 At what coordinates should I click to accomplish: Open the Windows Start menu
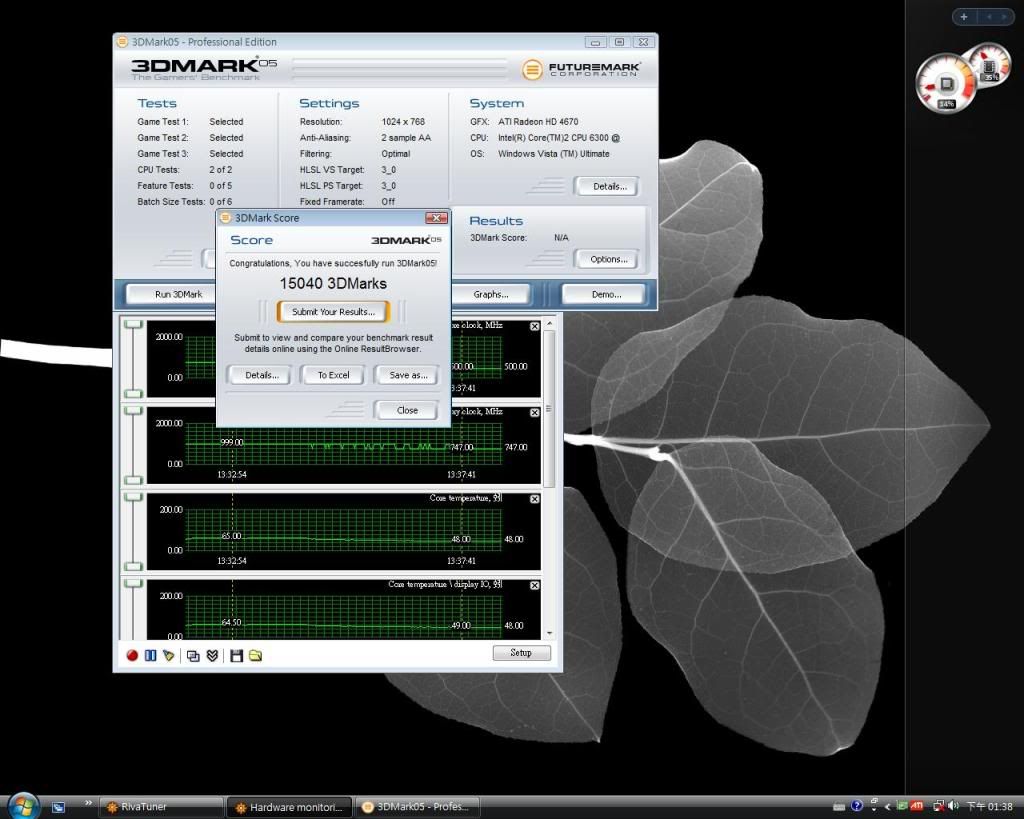(x=24, y=807)
